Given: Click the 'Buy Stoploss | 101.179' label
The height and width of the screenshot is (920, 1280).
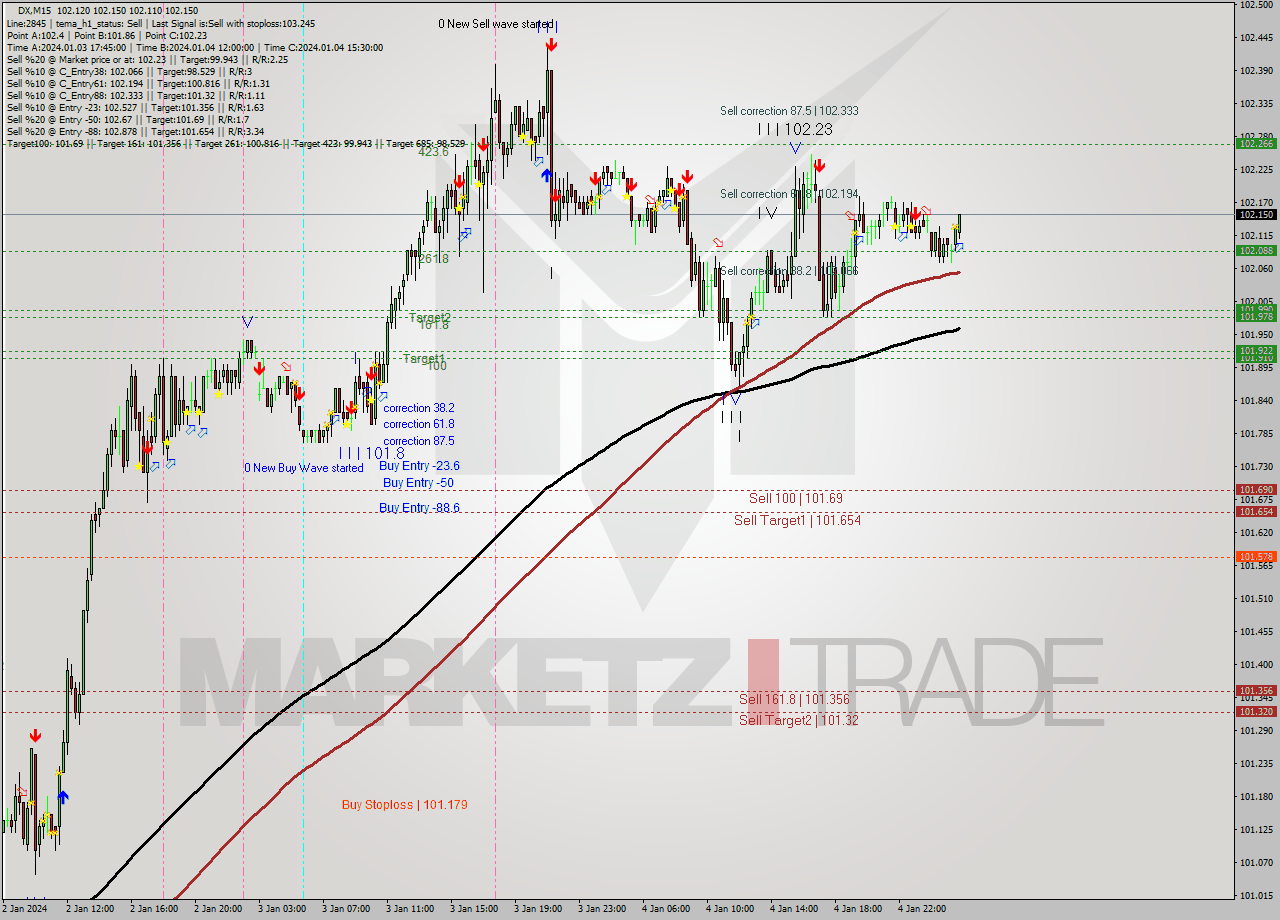Looking at the screenshot, I should pyautogui.click(x=404, y=805).
